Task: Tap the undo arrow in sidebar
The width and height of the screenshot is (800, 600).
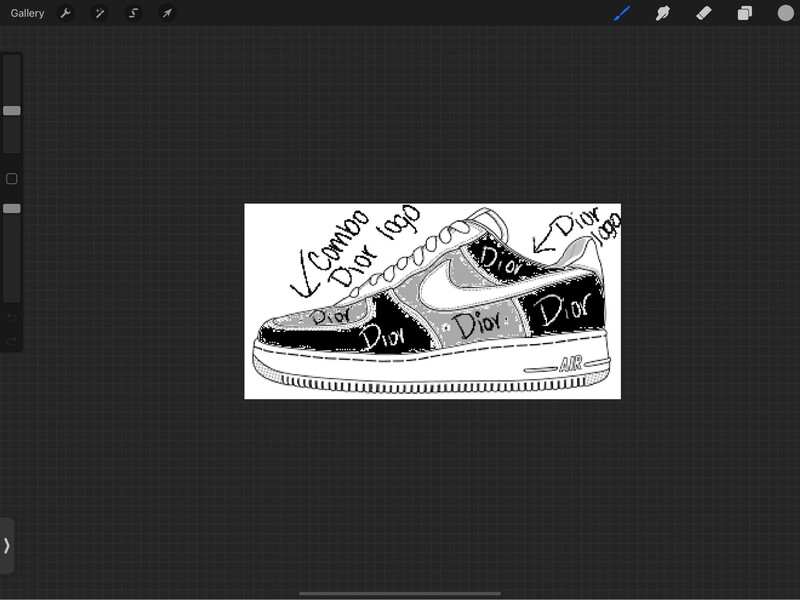Action: click(x=12, y=318)
